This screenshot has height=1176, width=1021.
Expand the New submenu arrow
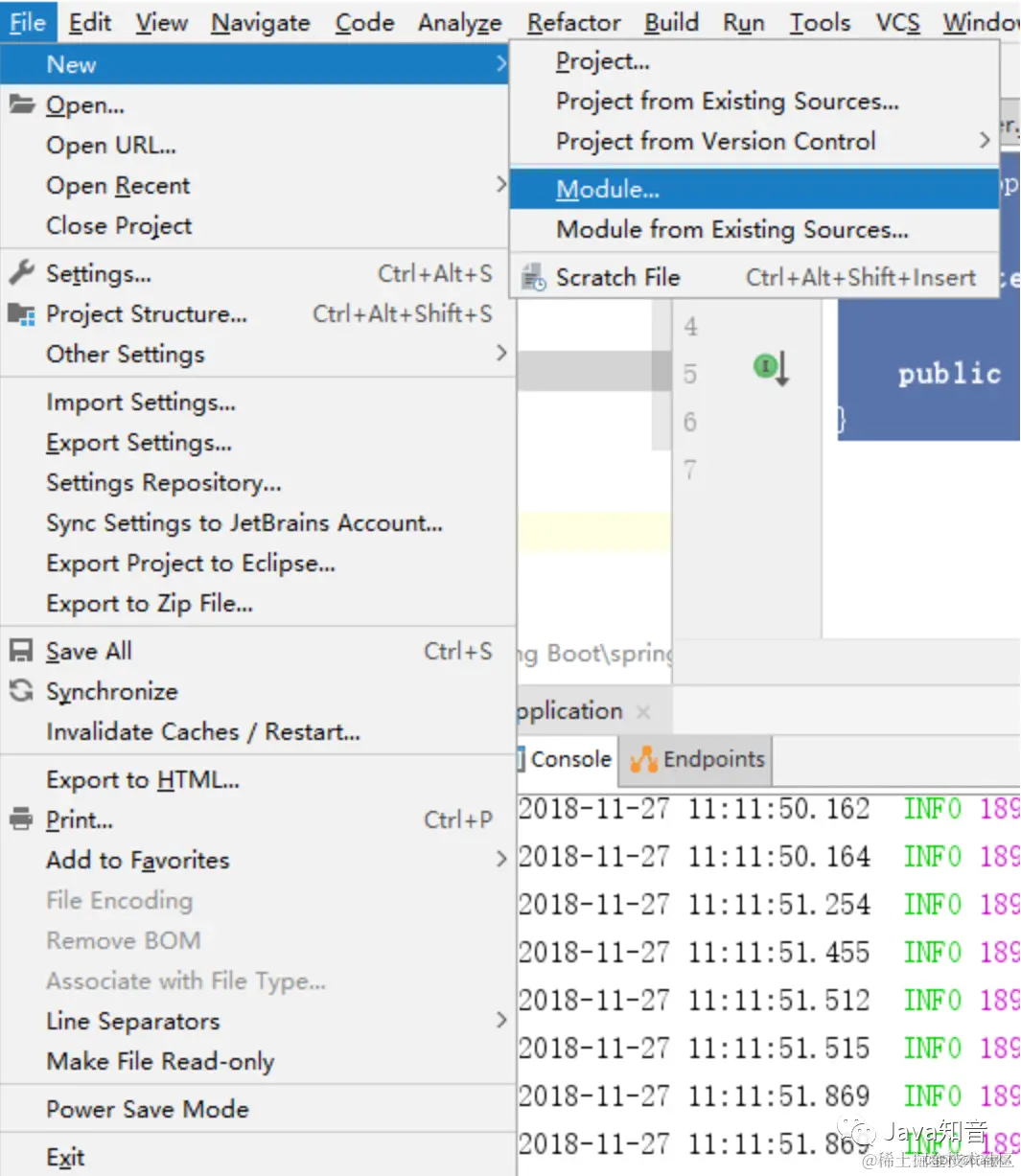click(500, 64)
